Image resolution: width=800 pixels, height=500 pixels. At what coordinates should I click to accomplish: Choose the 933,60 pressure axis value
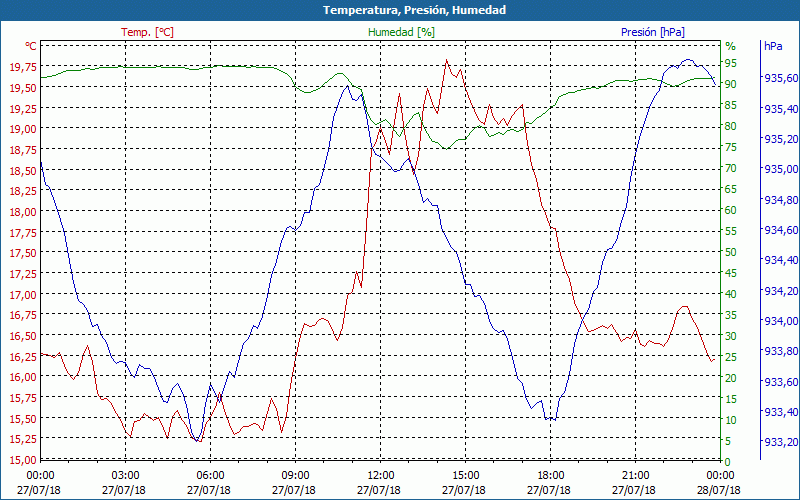click(781, 381)
